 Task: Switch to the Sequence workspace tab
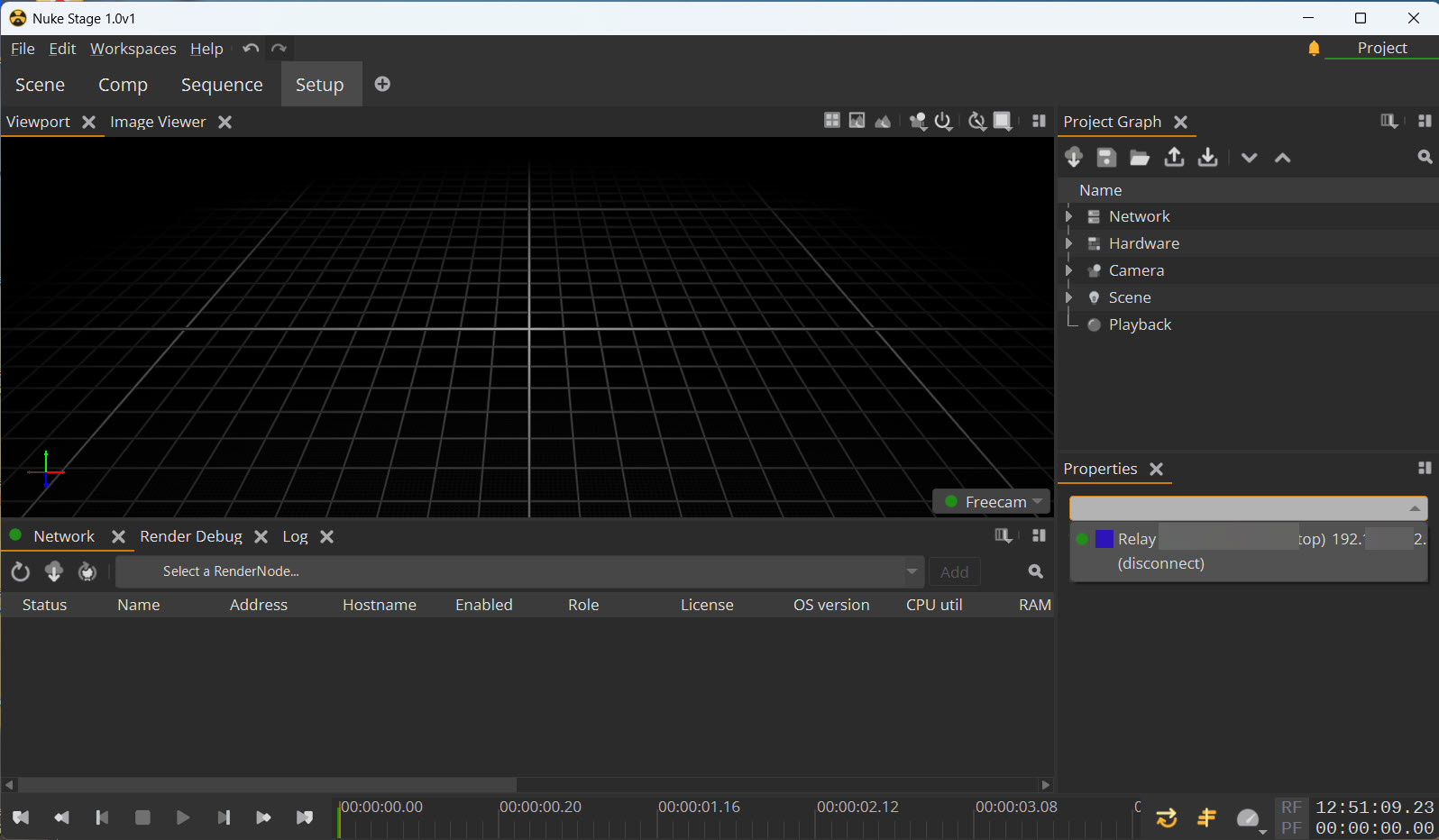[222, 85]
